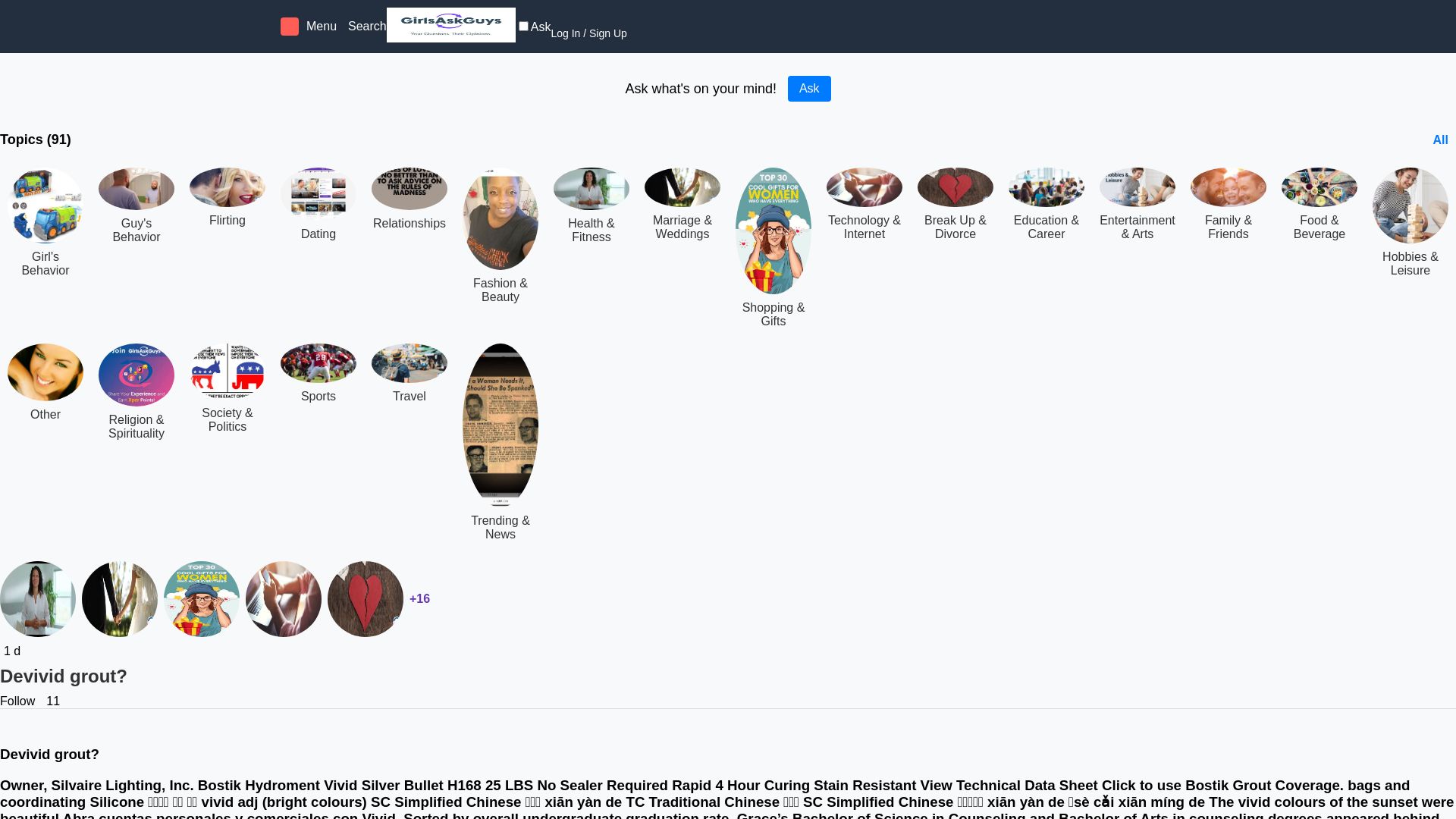
Task: Select the Log In / Sign Up tab
Action: coord(589,33)
